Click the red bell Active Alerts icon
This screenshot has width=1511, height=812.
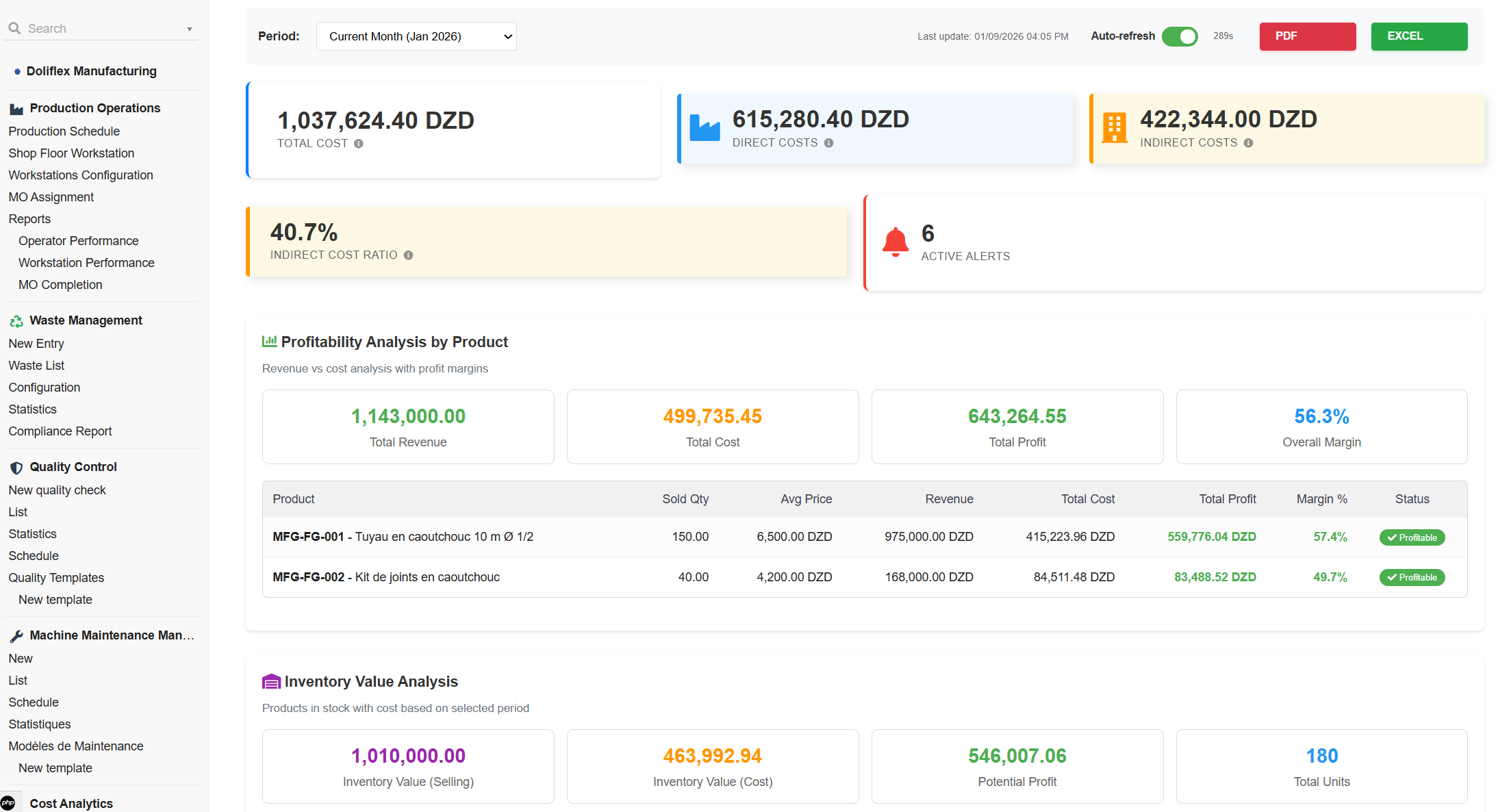(895, 242)
